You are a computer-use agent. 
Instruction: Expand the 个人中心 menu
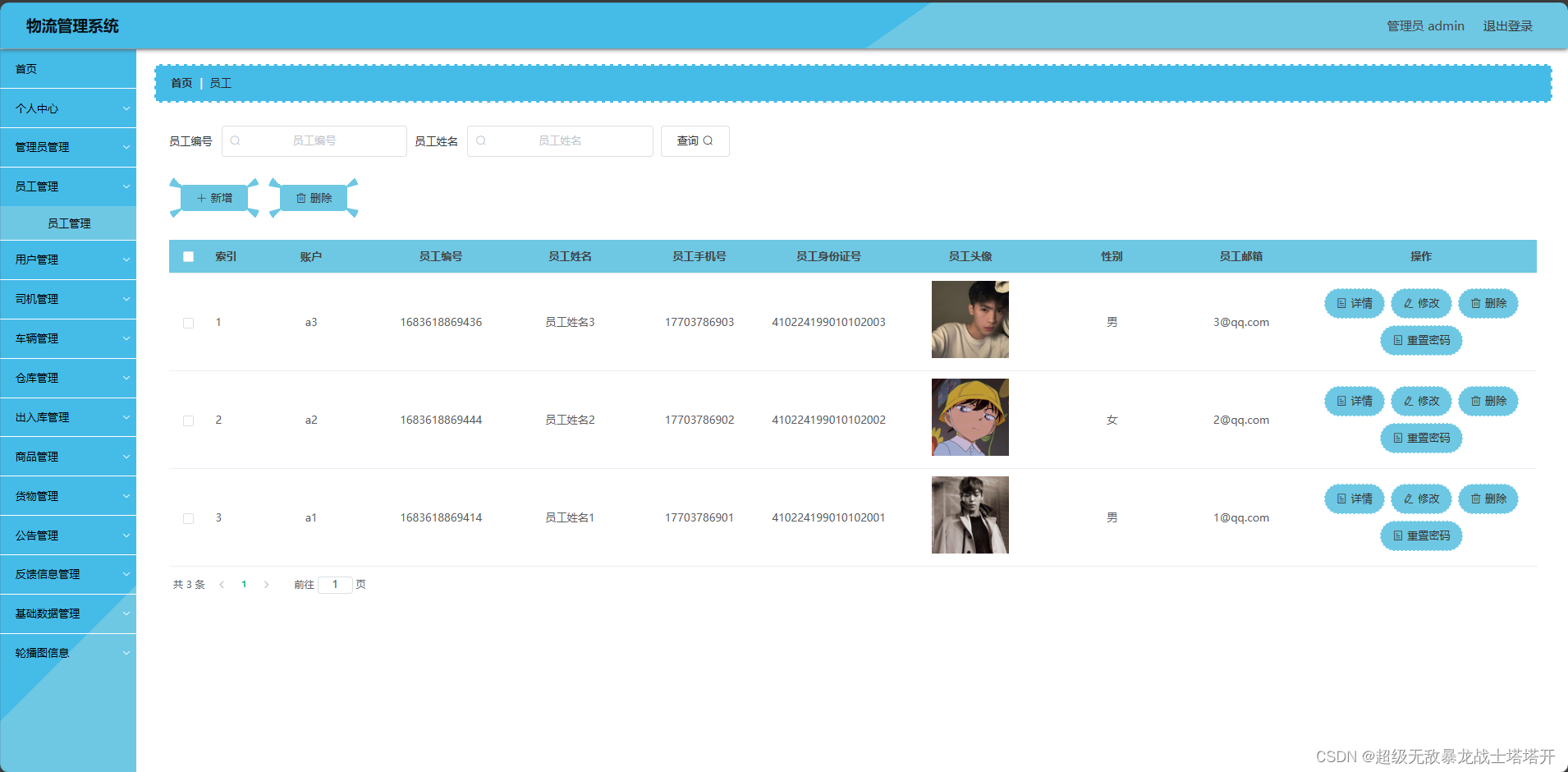tap(68, 108)
